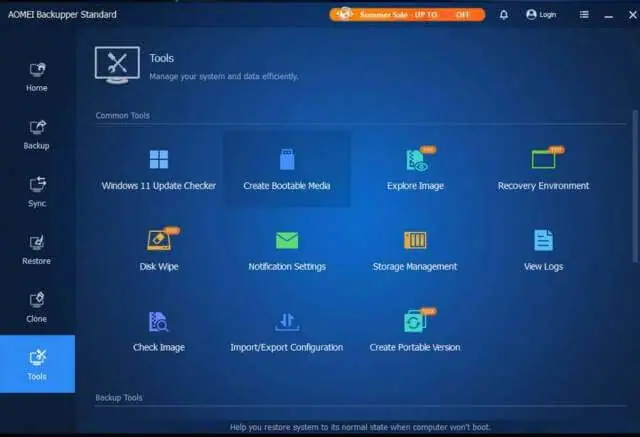Launch the Disk Wipe tool
640x437 pixels.
[x=159, y=250]
